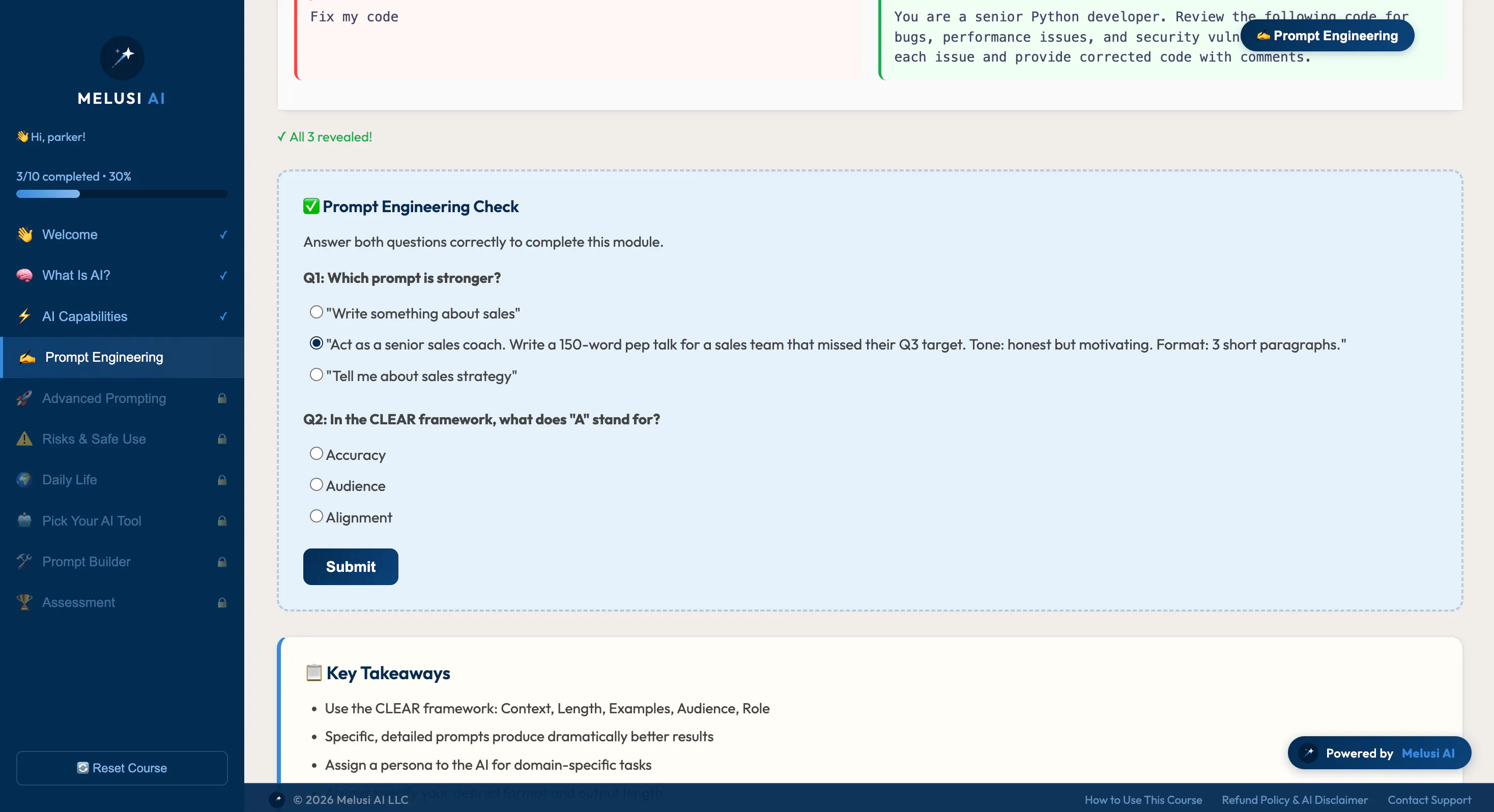Click the Prompt Builder lock icon
Image resolution: width=1494 pixels, height=812 pixels.
[x=222, y=562]
